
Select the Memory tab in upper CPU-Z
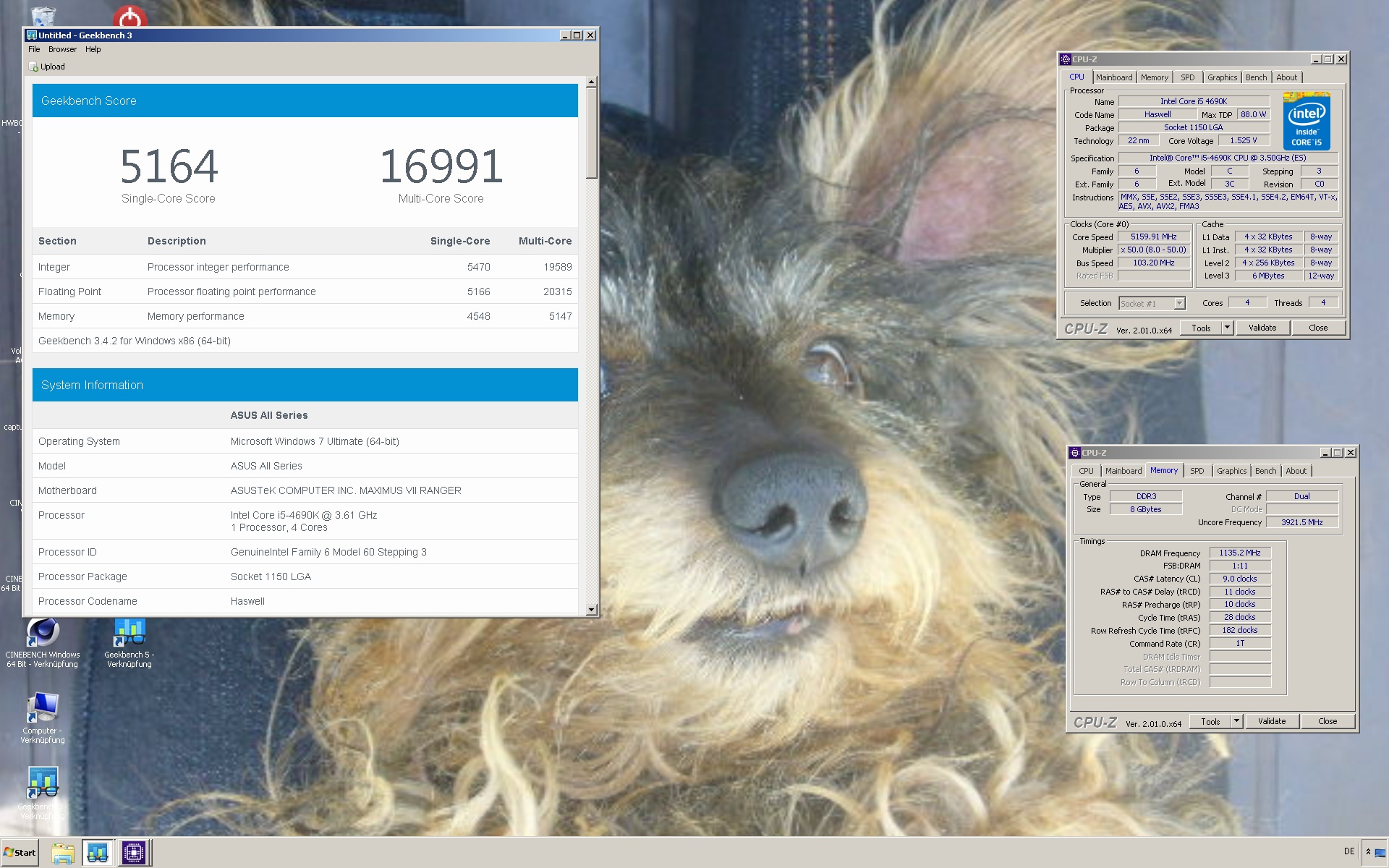(1155, 77)
